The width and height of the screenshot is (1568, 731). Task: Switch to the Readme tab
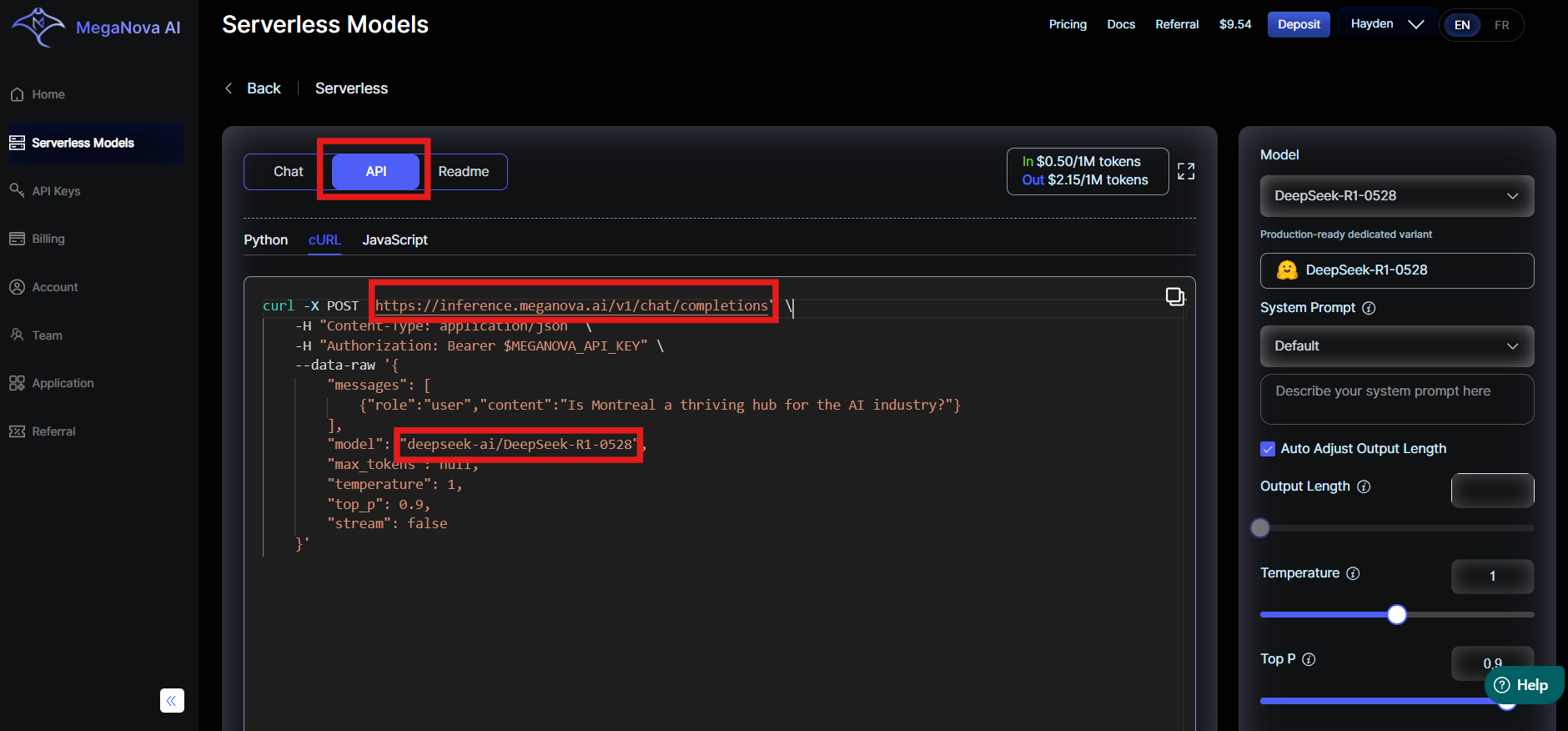(x=463, y=171)
